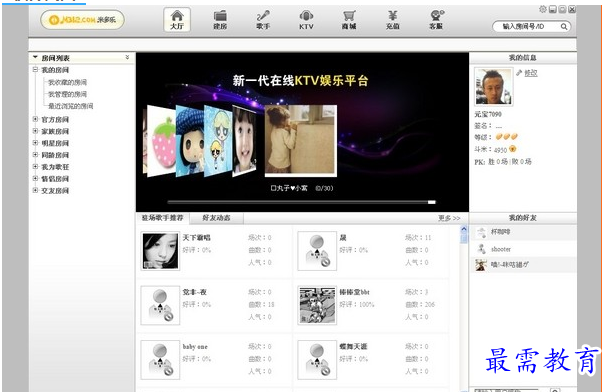Expand the 同龄房间 tree node
This screenshot has height=392, width=607.
tap(35, 155)
